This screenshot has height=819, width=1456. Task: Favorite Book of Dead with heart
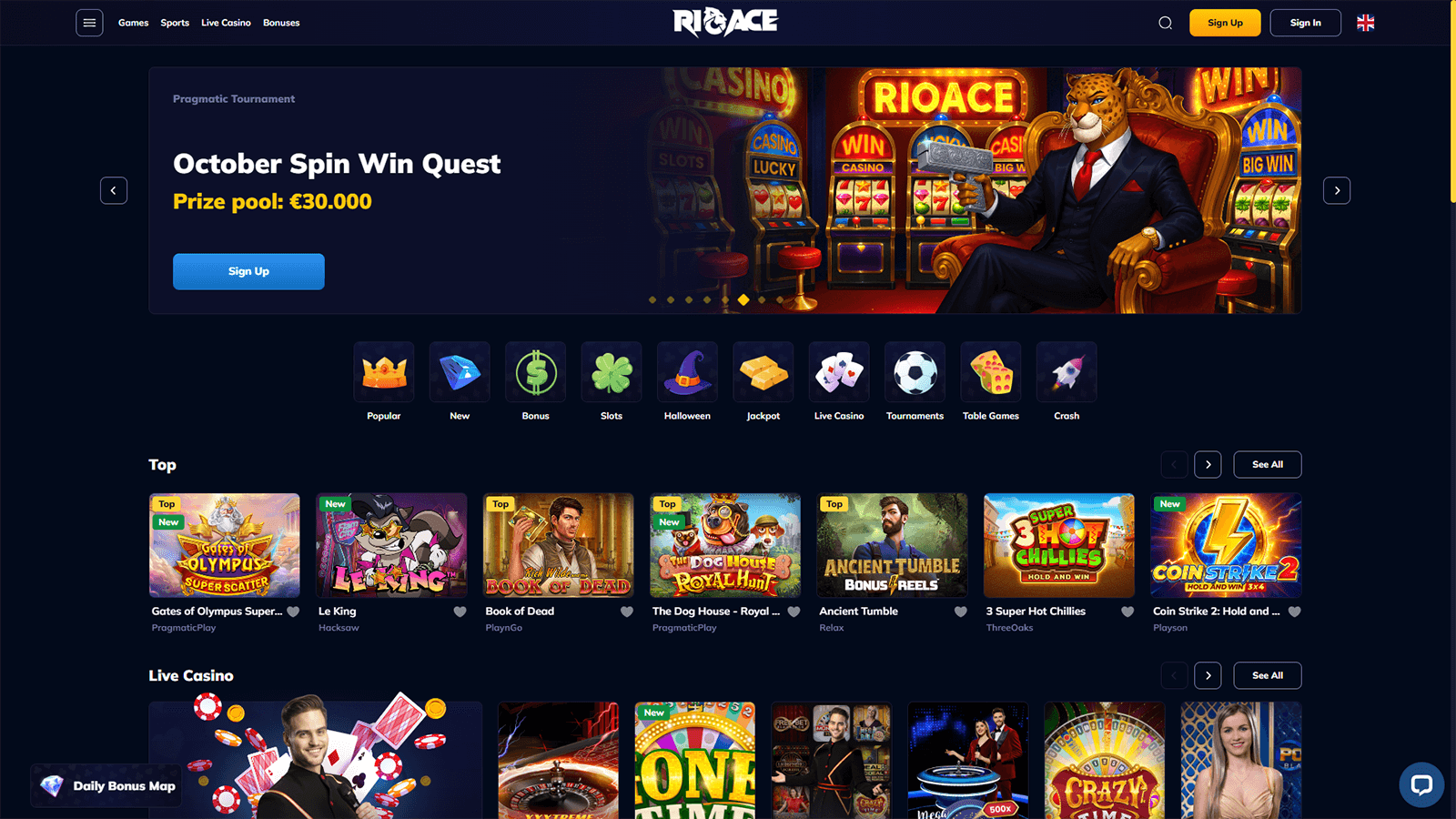click(627, 612)
